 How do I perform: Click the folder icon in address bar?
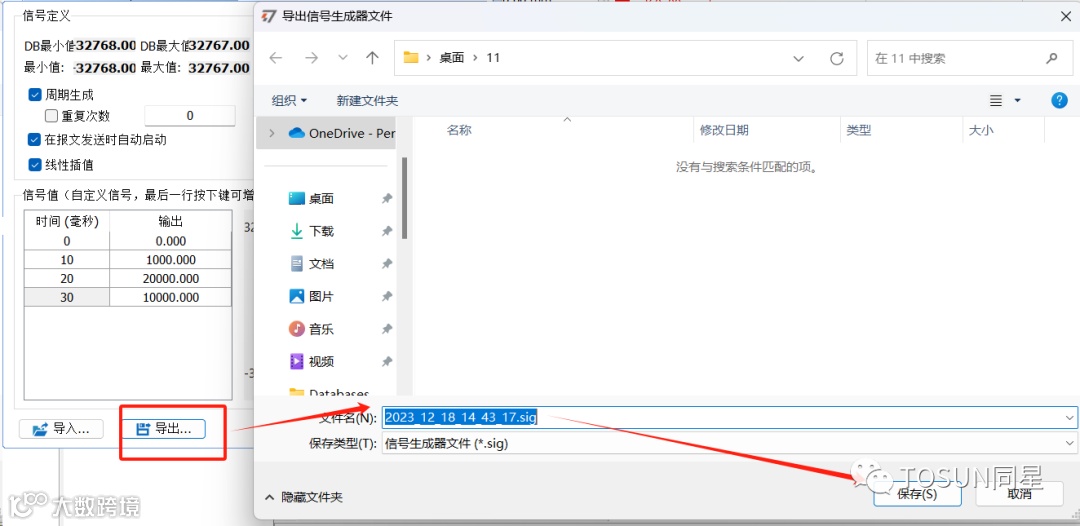tap(411, 58)
